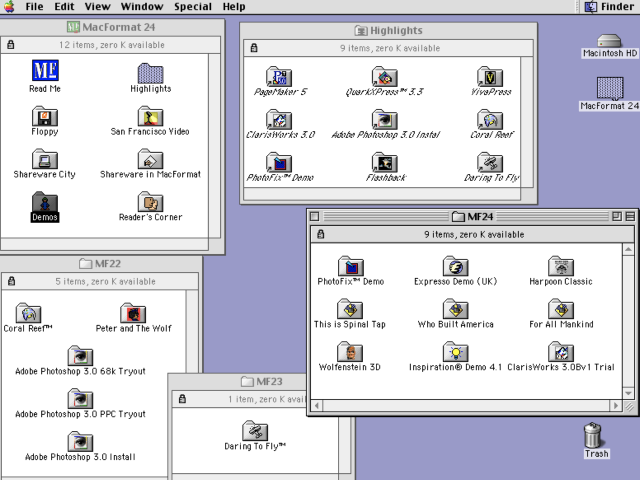Viewport: 640px width, 480px height.
Task: Select ClarisWorks 3.0Bv1 Trial folder
Action: [x=561, y=351]
